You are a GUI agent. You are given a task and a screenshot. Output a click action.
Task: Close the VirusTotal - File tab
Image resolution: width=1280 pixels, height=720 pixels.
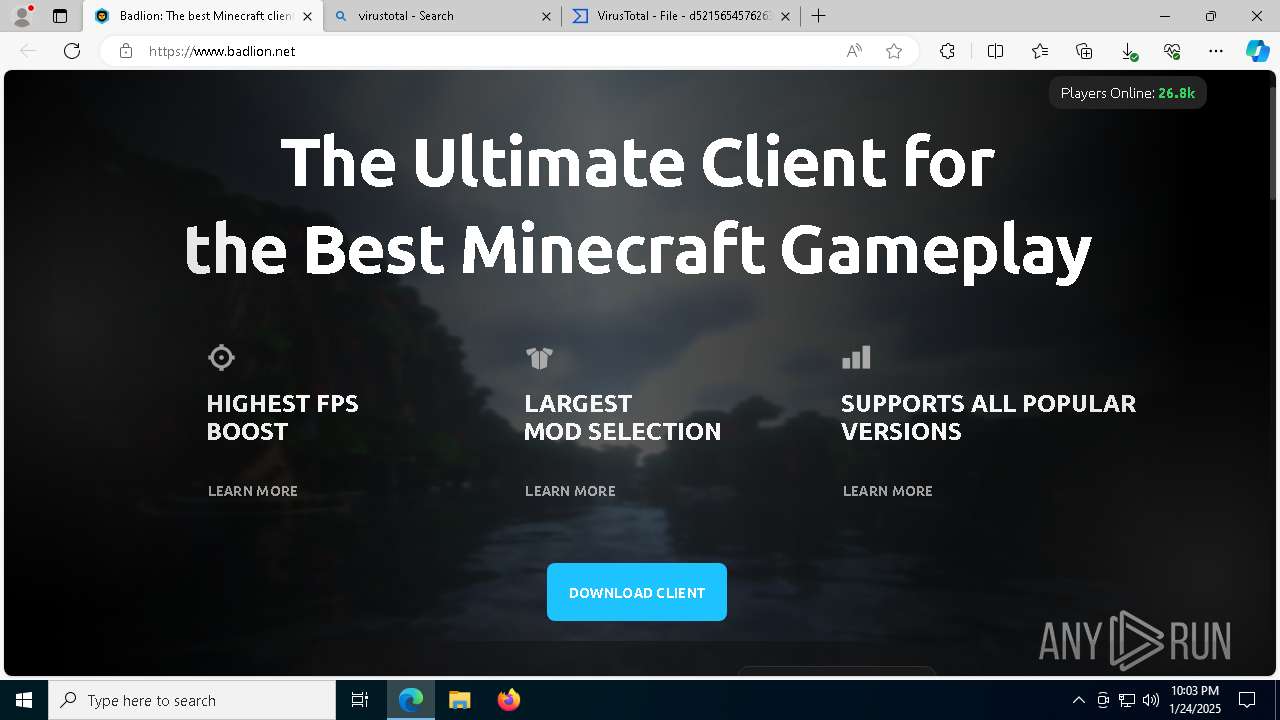785,16
